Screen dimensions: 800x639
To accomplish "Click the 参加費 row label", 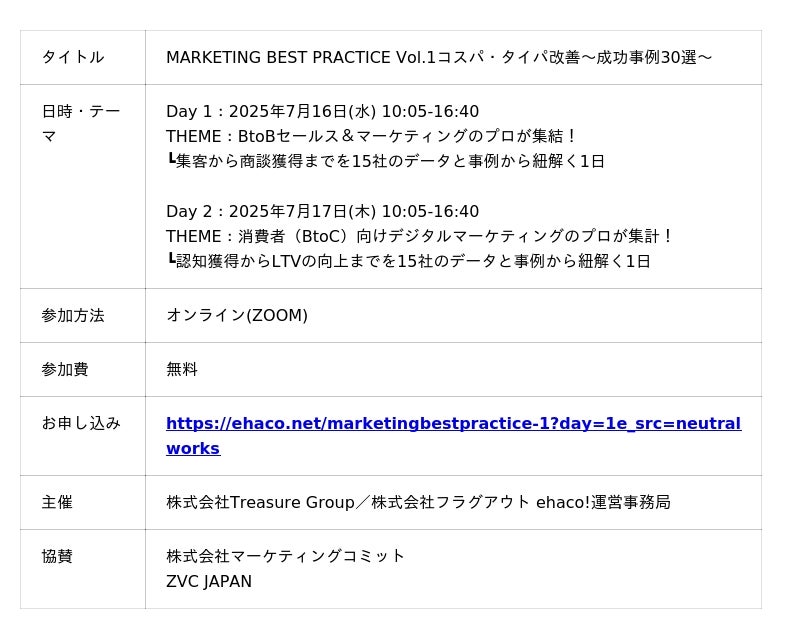I will (x=64, y=370).
